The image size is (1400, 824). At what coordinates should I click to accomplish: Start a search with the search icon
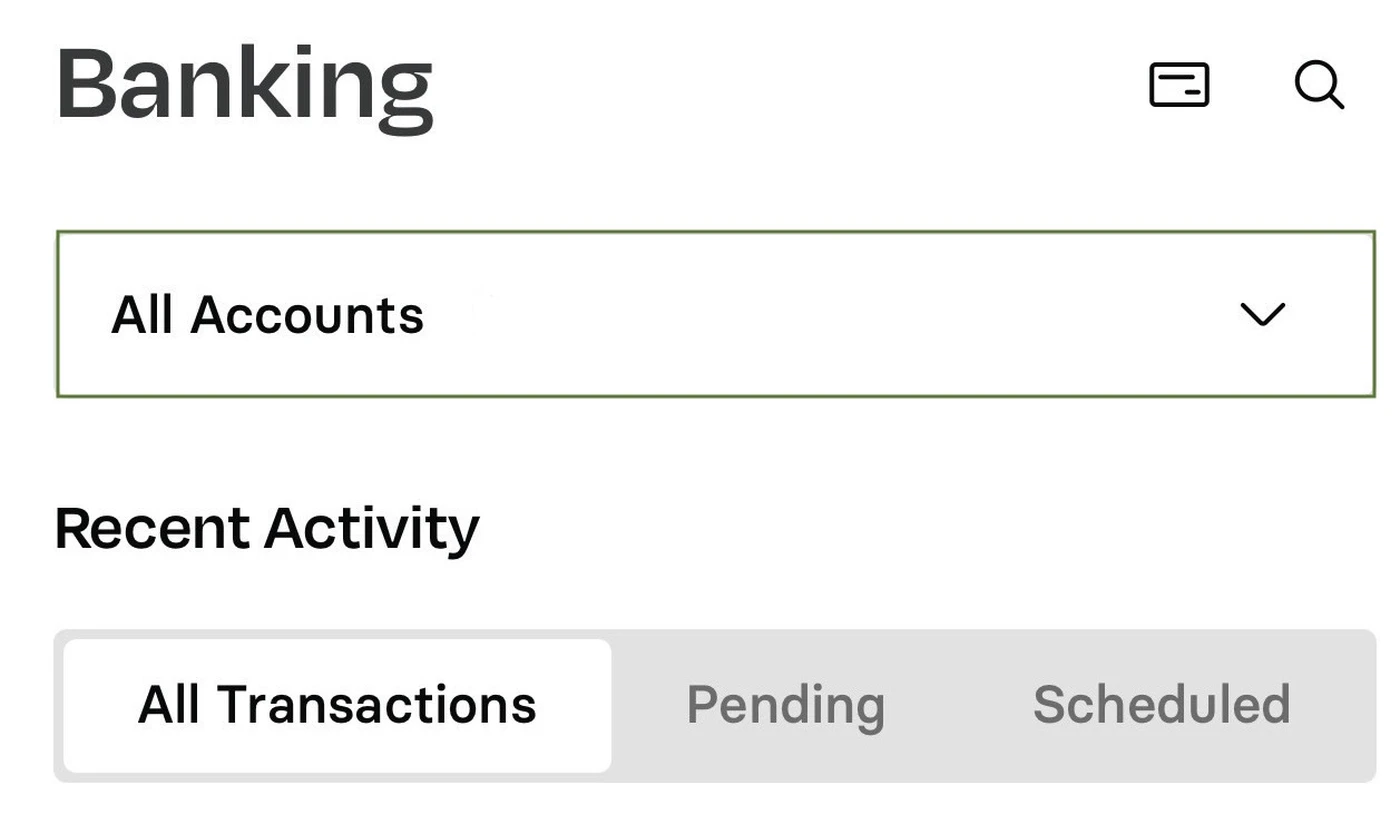tap(1319, 84)
